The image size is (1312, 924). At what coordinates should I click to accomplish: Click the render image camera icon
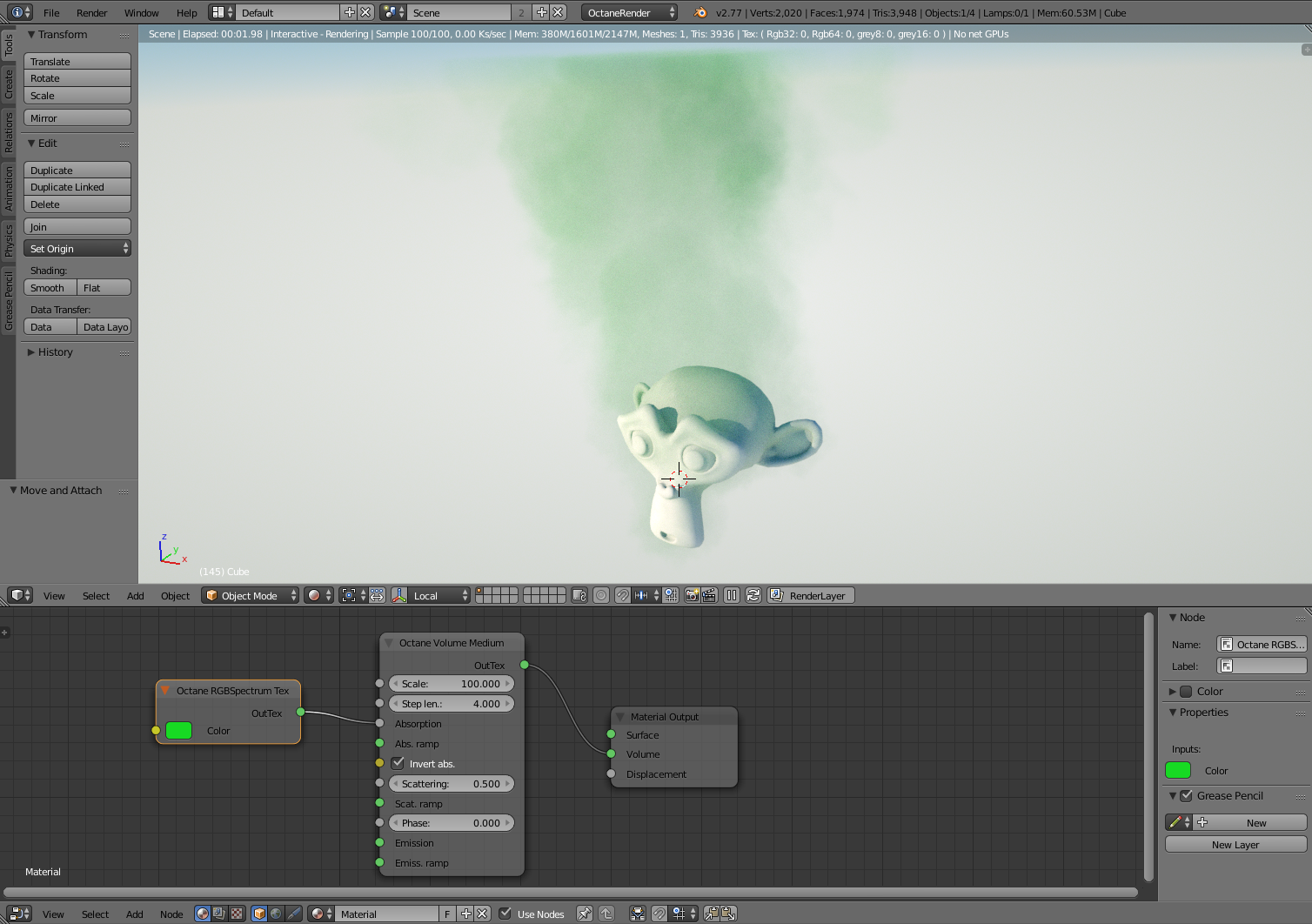point(693,595)
